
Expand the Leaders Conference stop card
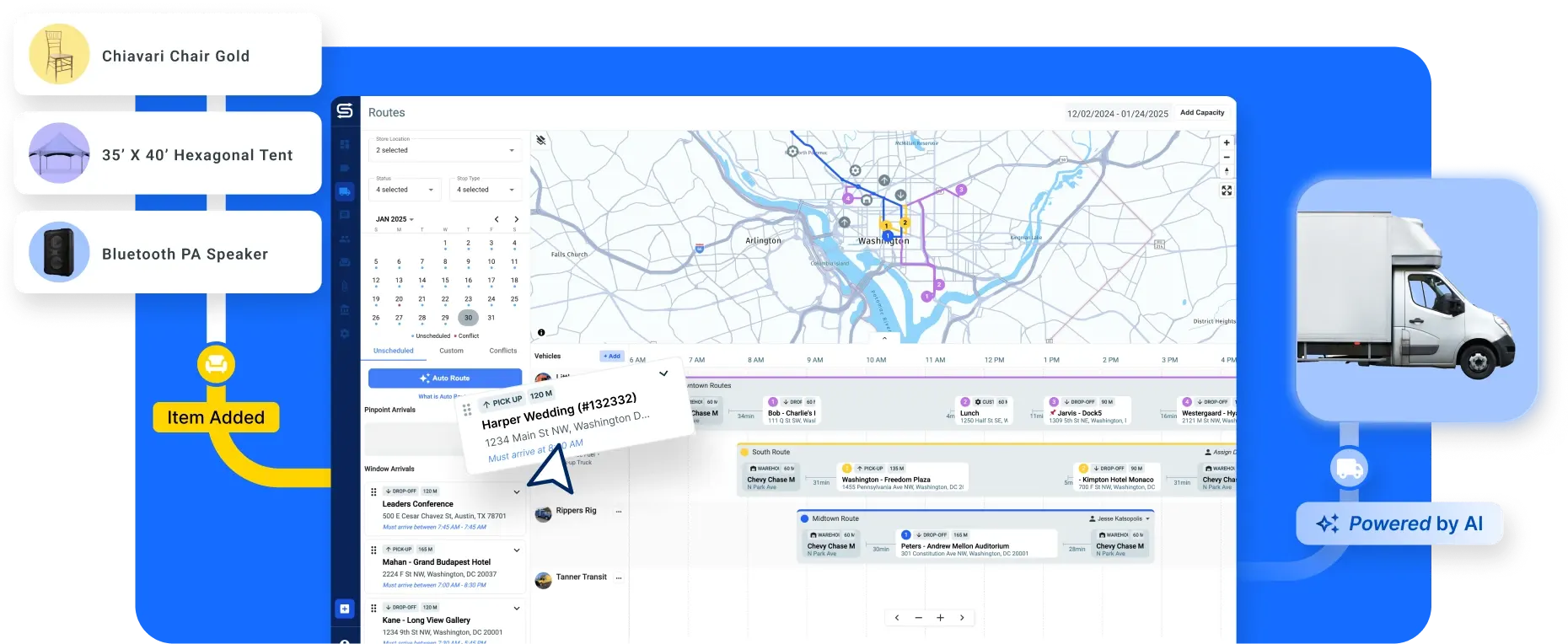click(517, 491)
